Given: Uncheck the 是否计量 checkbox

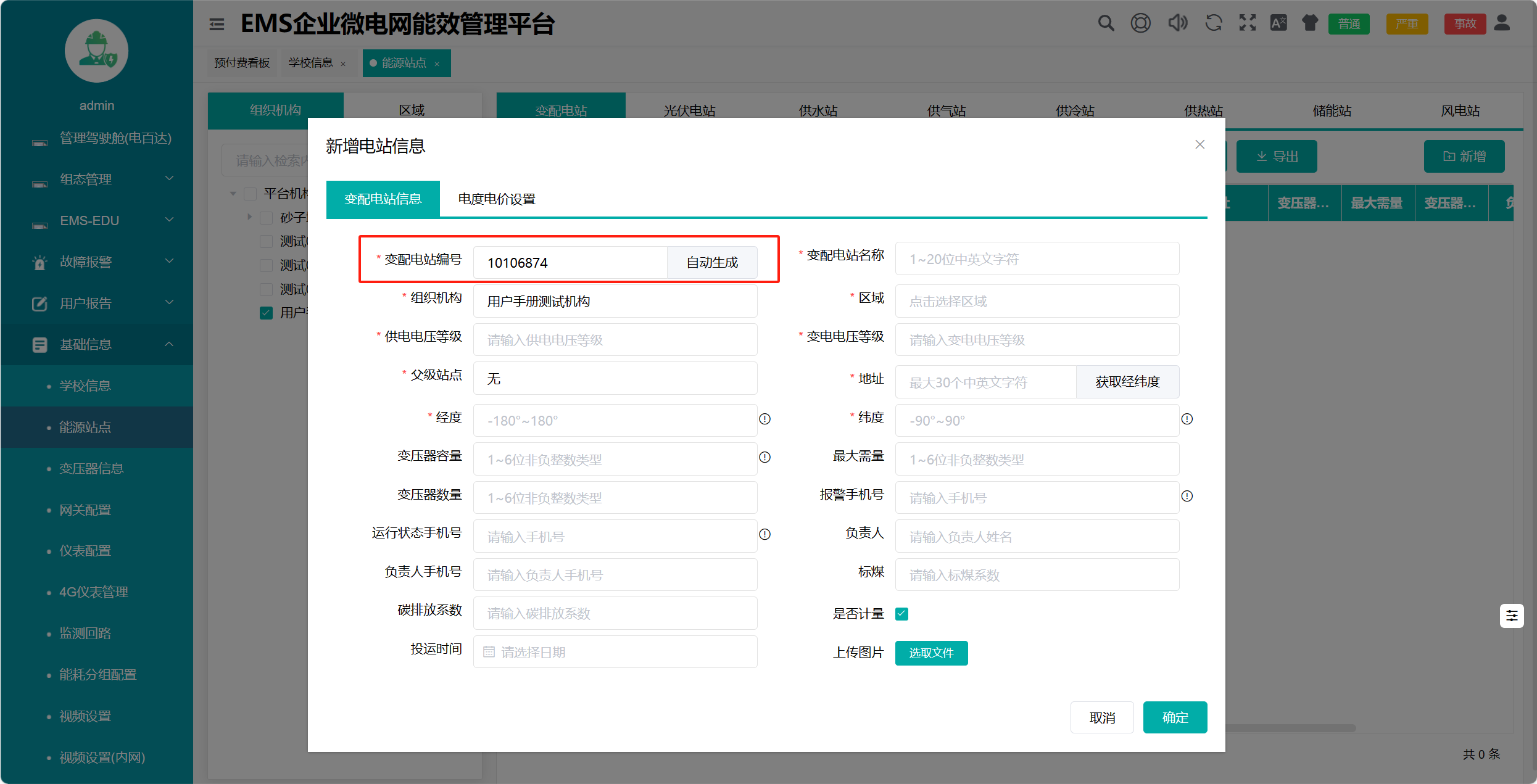Looking at the screenshot, I should click(x=901, y=614).
